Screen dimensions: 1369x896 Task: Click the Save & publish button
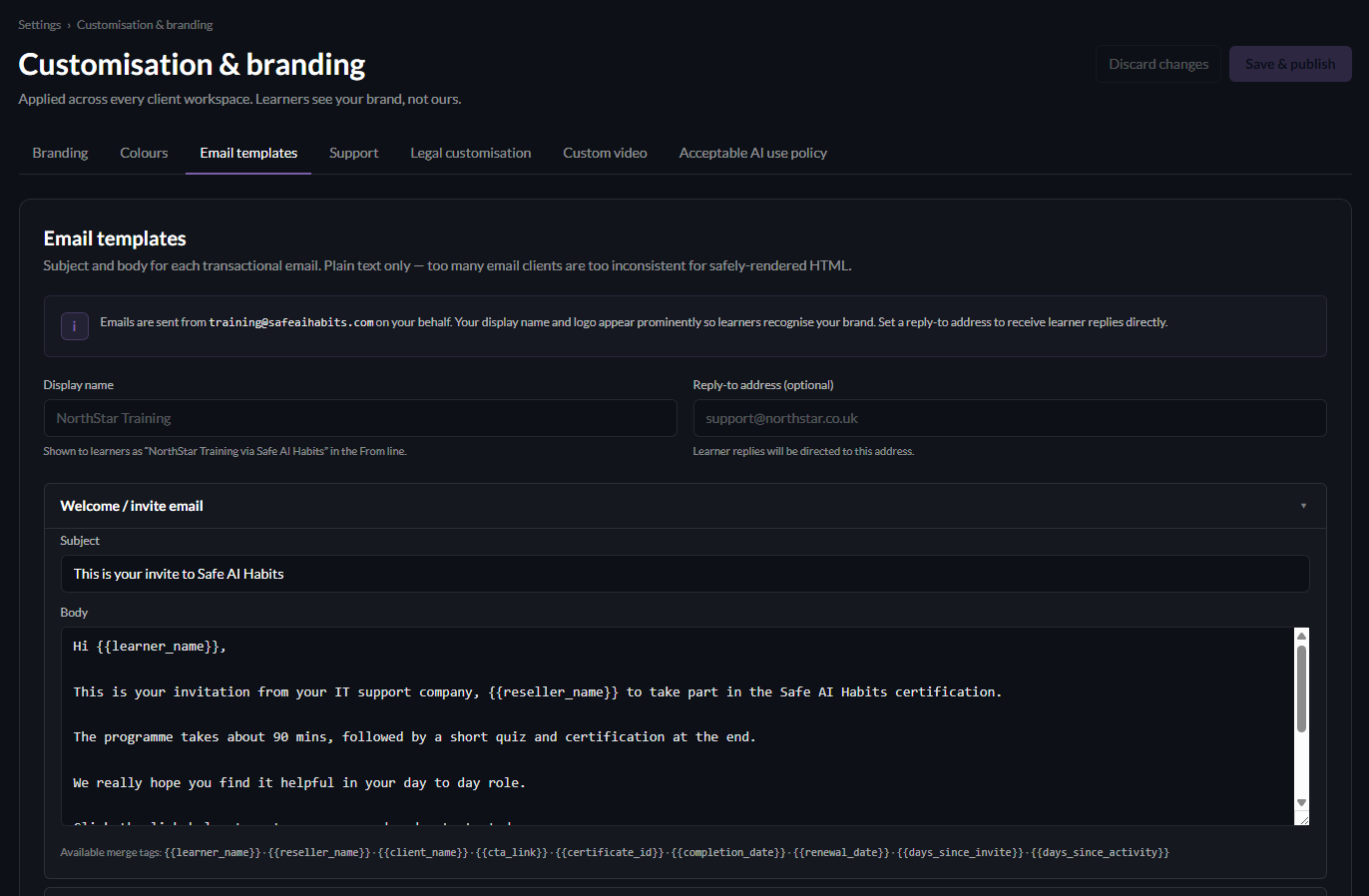pos(1290,64)
